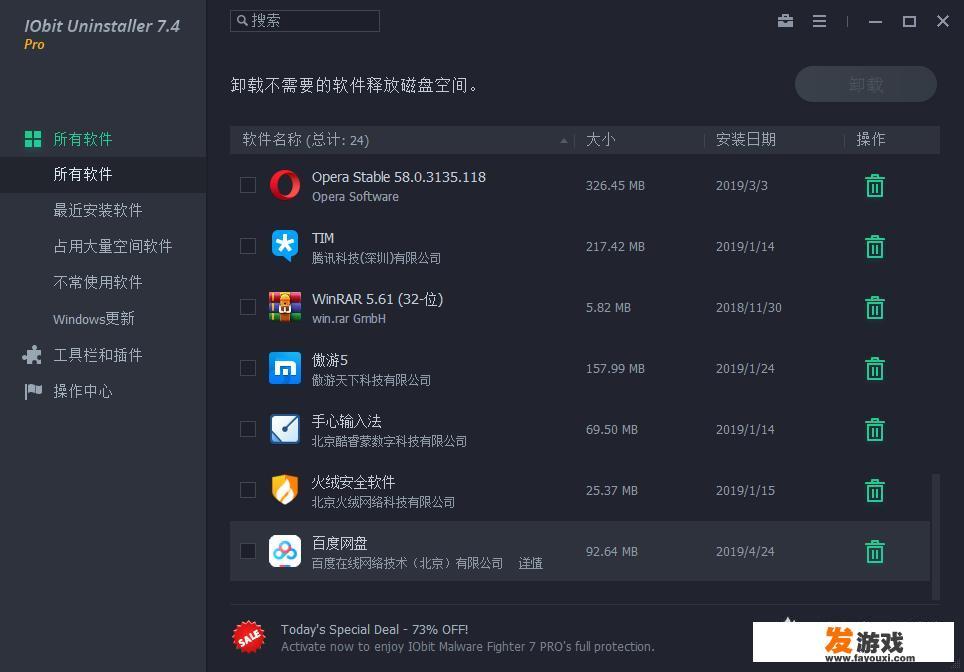
Task: Click the flag icon for 操作中心
Action: click(33, 391)
